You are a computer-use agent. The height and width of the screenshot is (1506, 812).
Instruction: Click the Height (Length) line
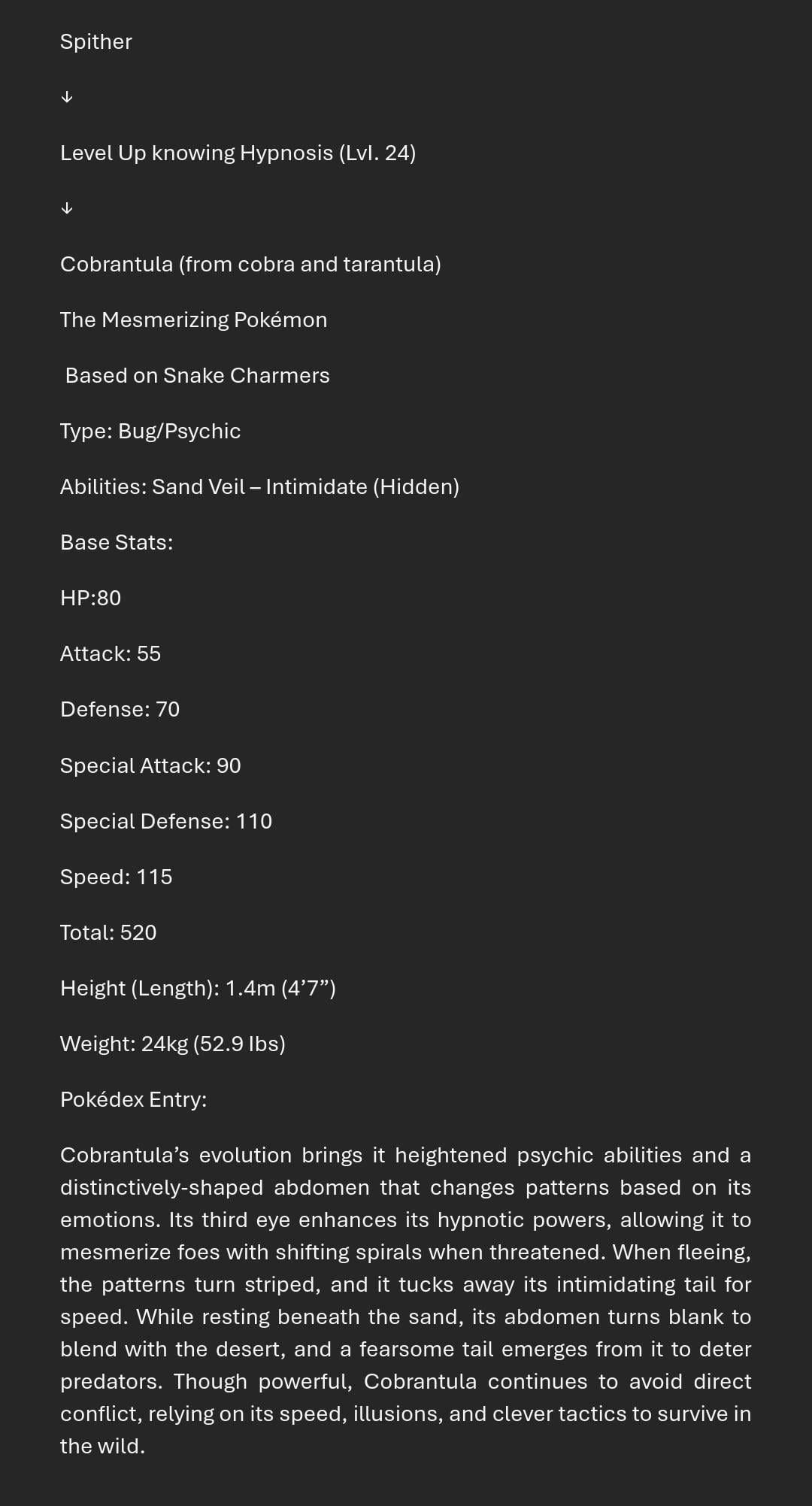[198, 989]
